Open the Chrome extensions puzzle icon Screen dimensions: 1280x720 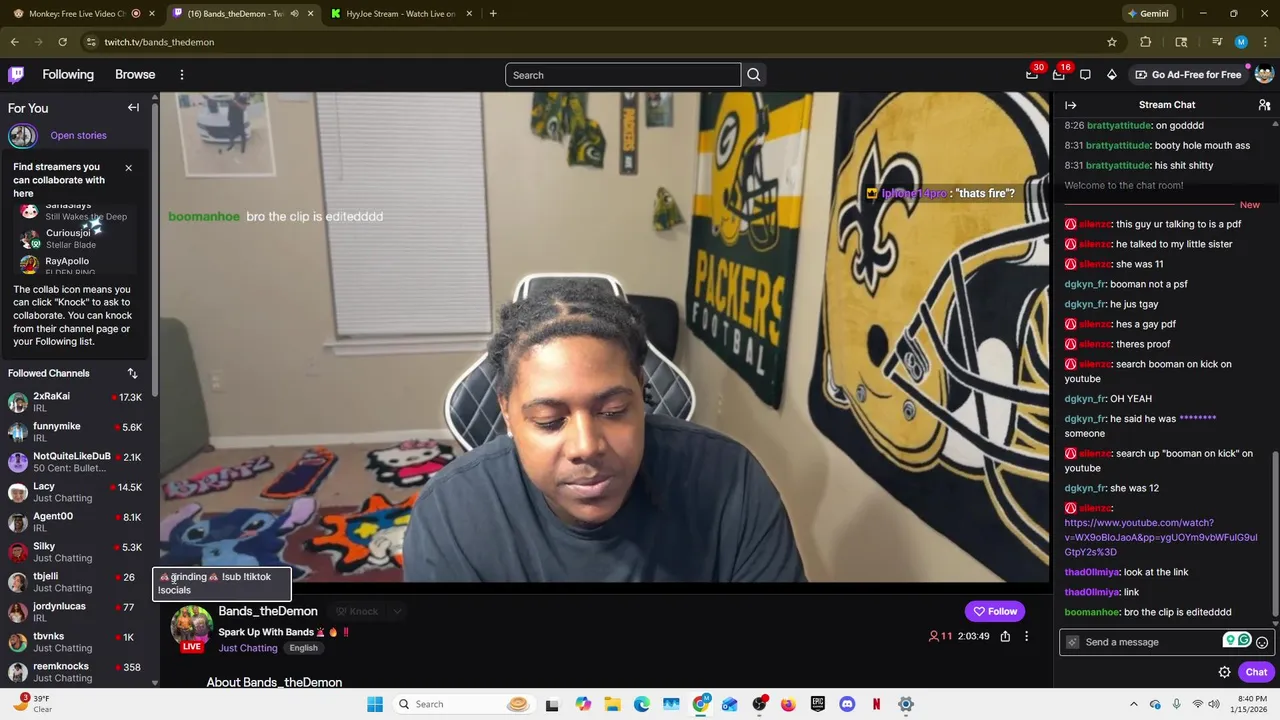click(1146, 42)
